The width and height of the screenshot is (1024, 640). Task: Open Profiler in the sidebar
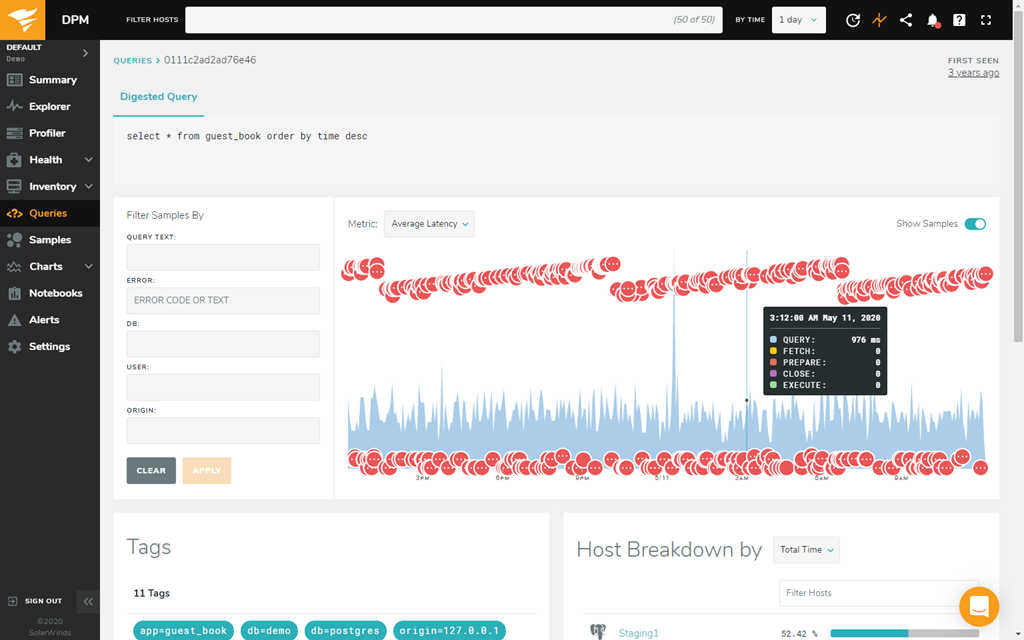click(47, 133)
